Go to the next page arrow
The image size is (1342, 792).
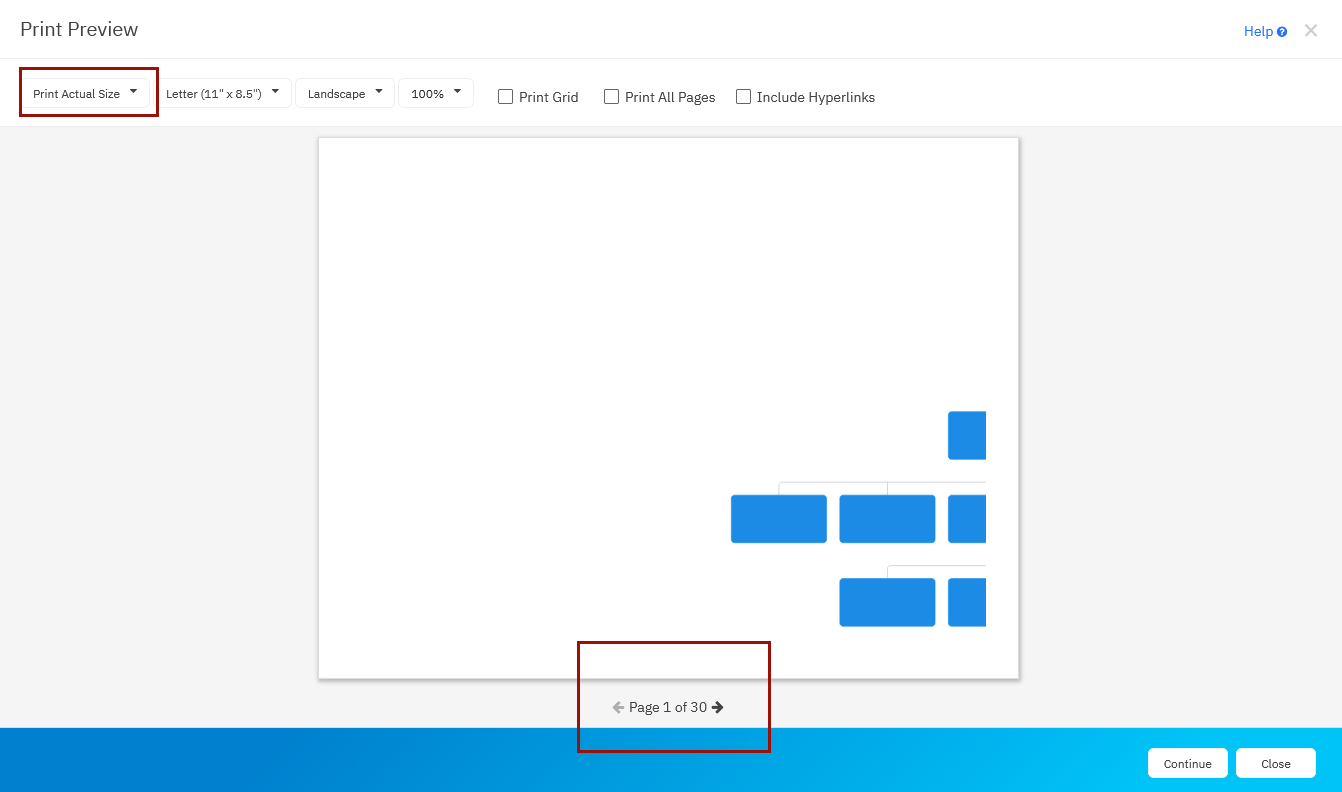(x=718, y=707)
